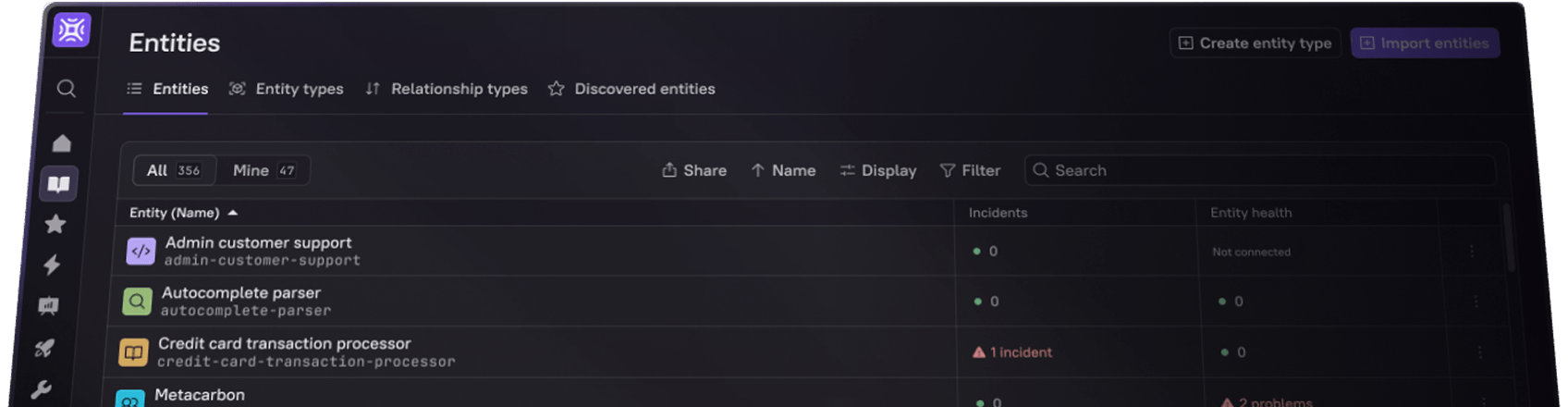Open row menu for Admin customer support
The height and width of the screenshot is (407, 1568).
[1472, 252]
